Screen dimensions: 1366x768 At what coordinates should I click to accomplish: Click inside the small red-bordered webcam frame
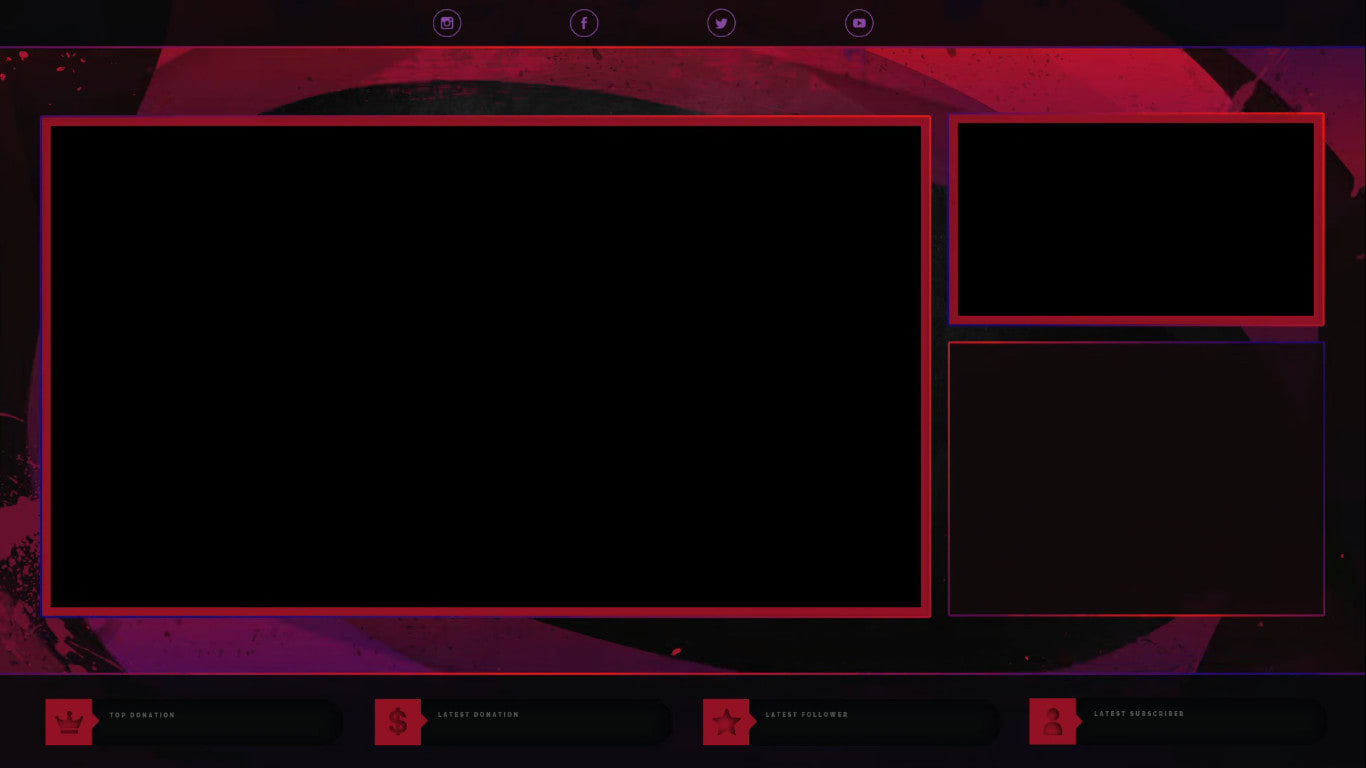point(1136,219)
